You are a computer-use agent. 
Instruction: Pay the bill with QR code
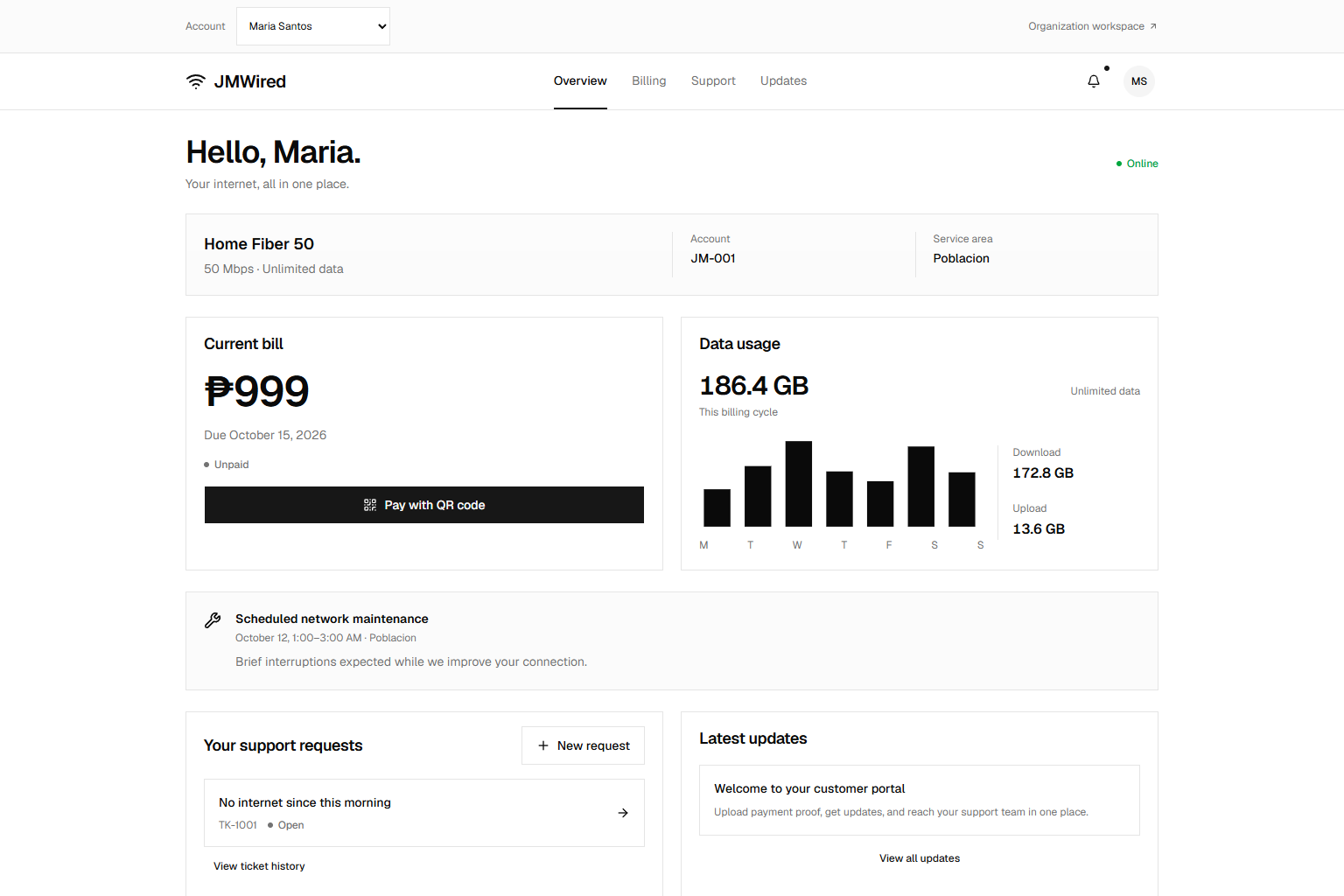tap(424, 505)
